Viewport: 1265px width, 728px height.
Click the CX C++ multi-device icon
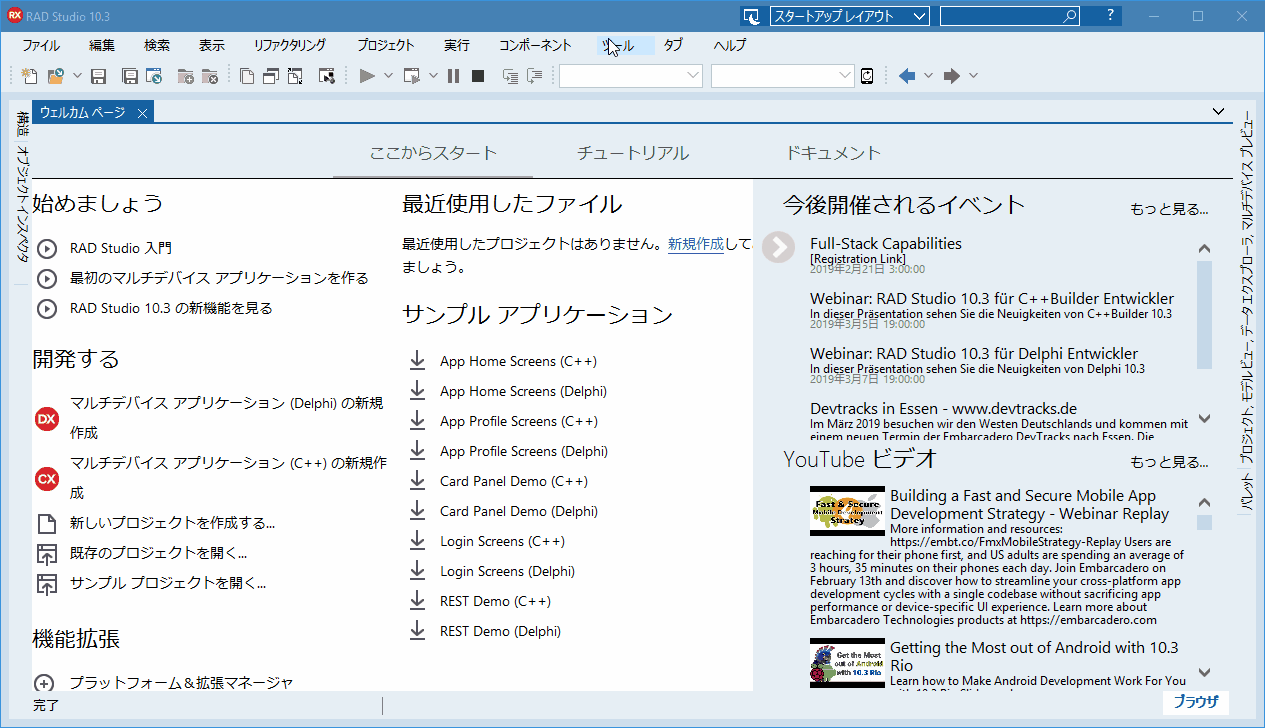coord(47,479)
